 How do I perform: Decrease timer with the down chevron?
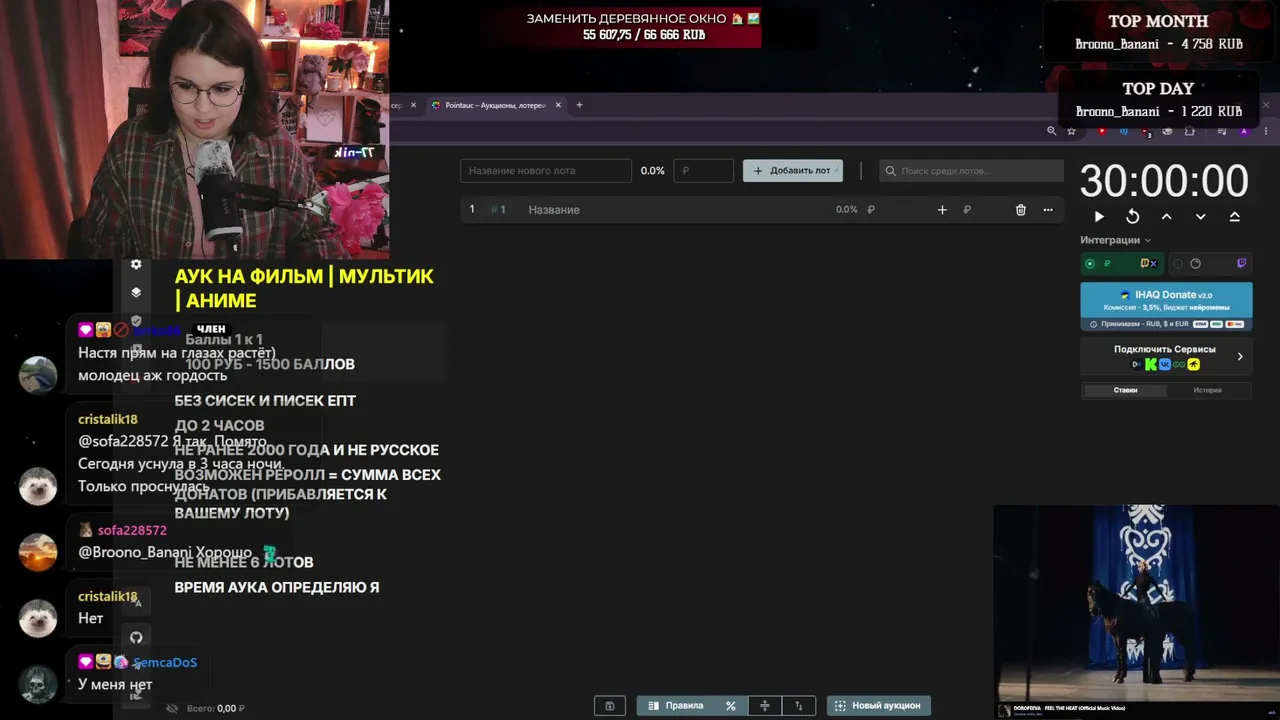(1201, 216)
